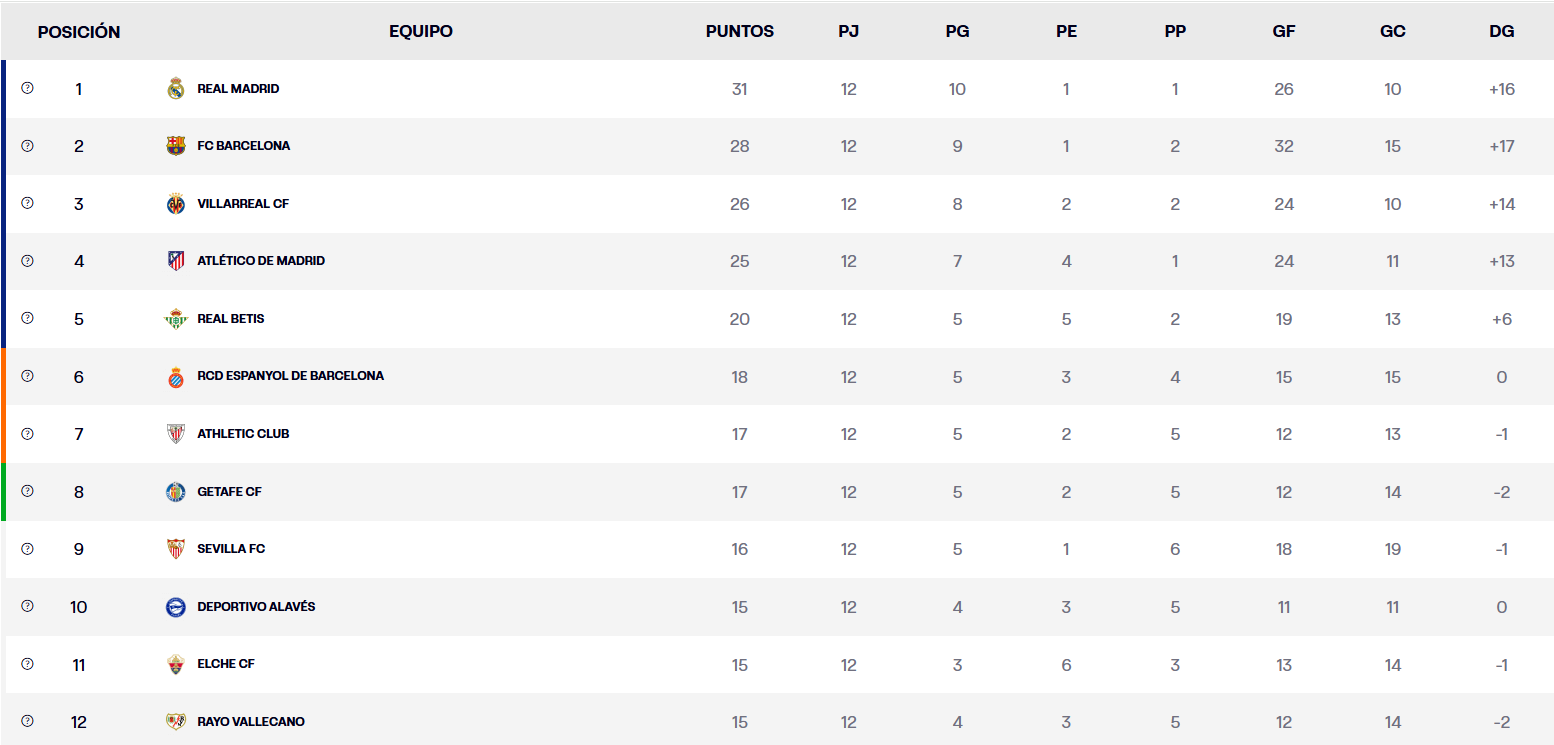The width and height of the screenshot is (1554, 745).
Task: Click the EQUIPO column header
Action: pos(421,31)
